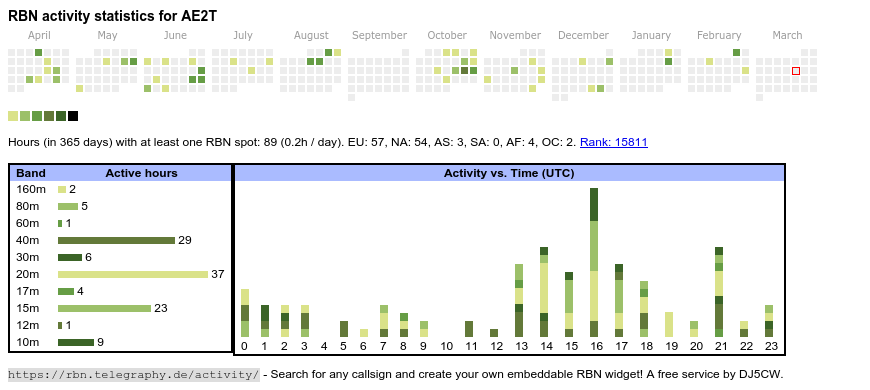Click the 10m active hours bar
This screenshot has height=390, width=870.
pos(76,342)
